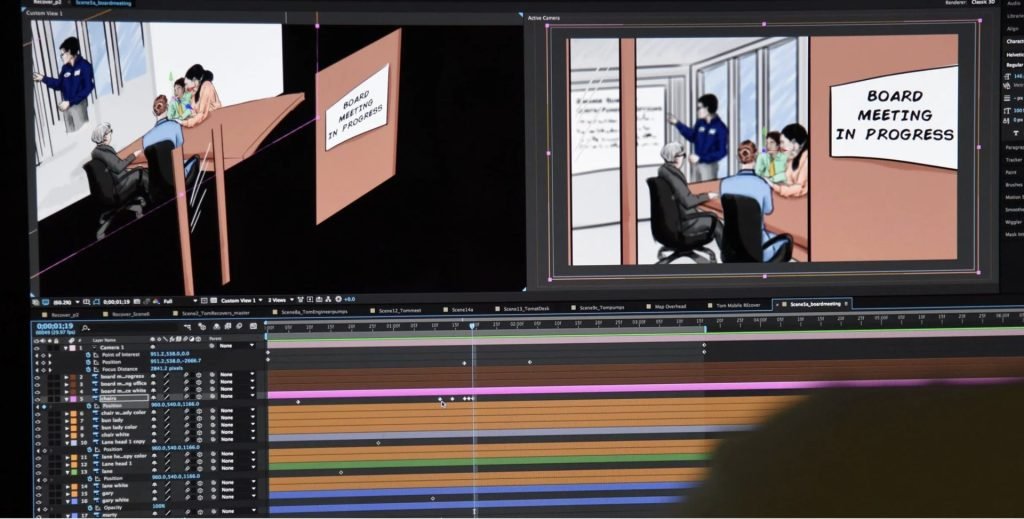This screenshot has height=519, width=1024.
Task: Go to next keyframe of Focus Distance
Action: (50, 370)
